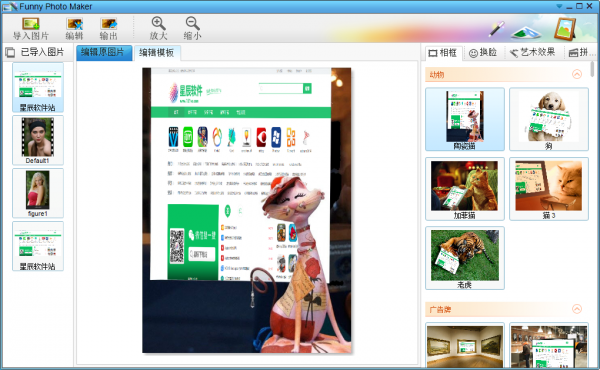The height and width of the screenshot is (370, 600).
Task: Switch to the 编辑模板 tab
Action: 157,53
